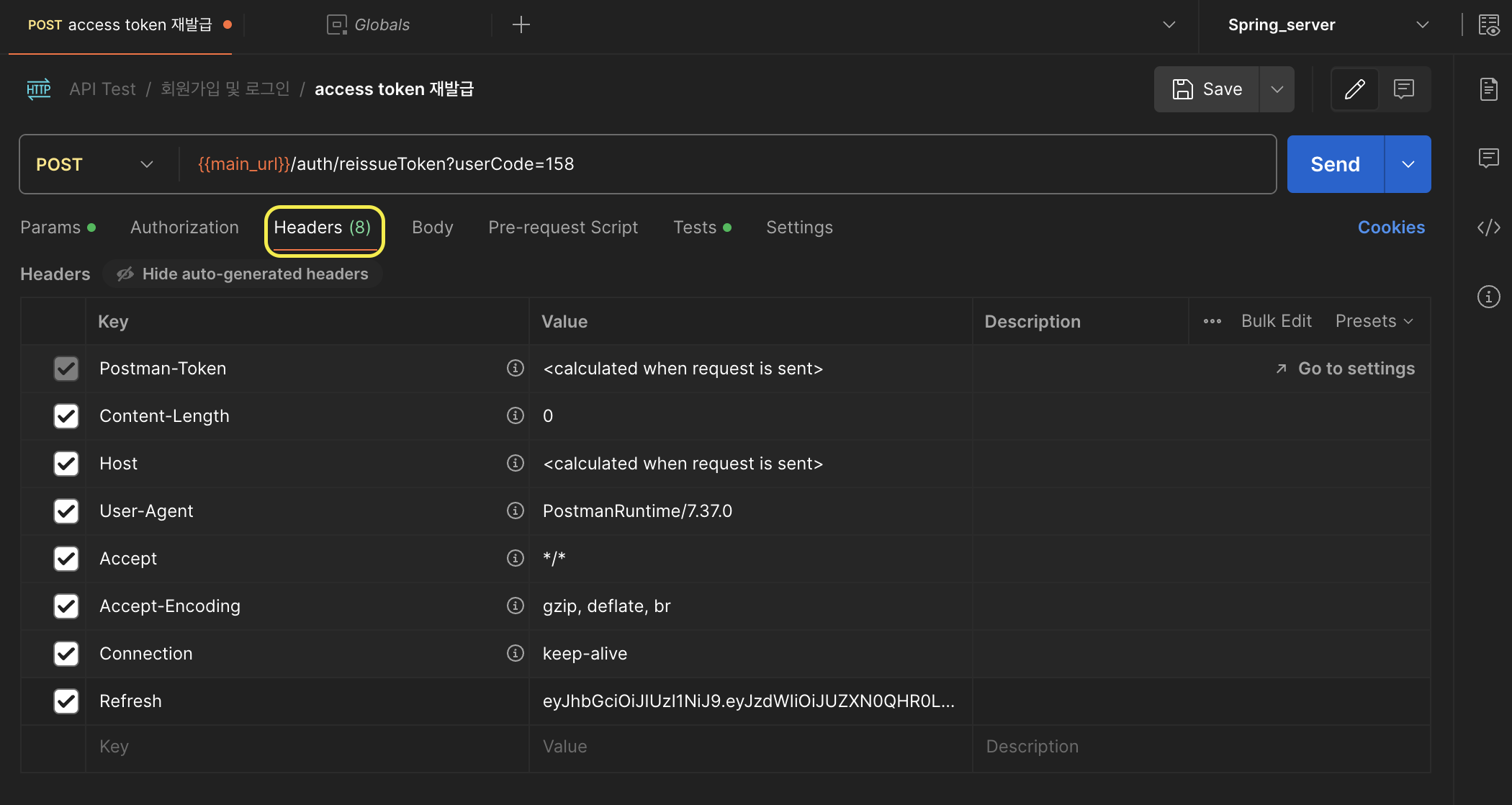This screenshot has width=1512, height=805.
Task: Switch to the Body tab
Action: (432, 228)
